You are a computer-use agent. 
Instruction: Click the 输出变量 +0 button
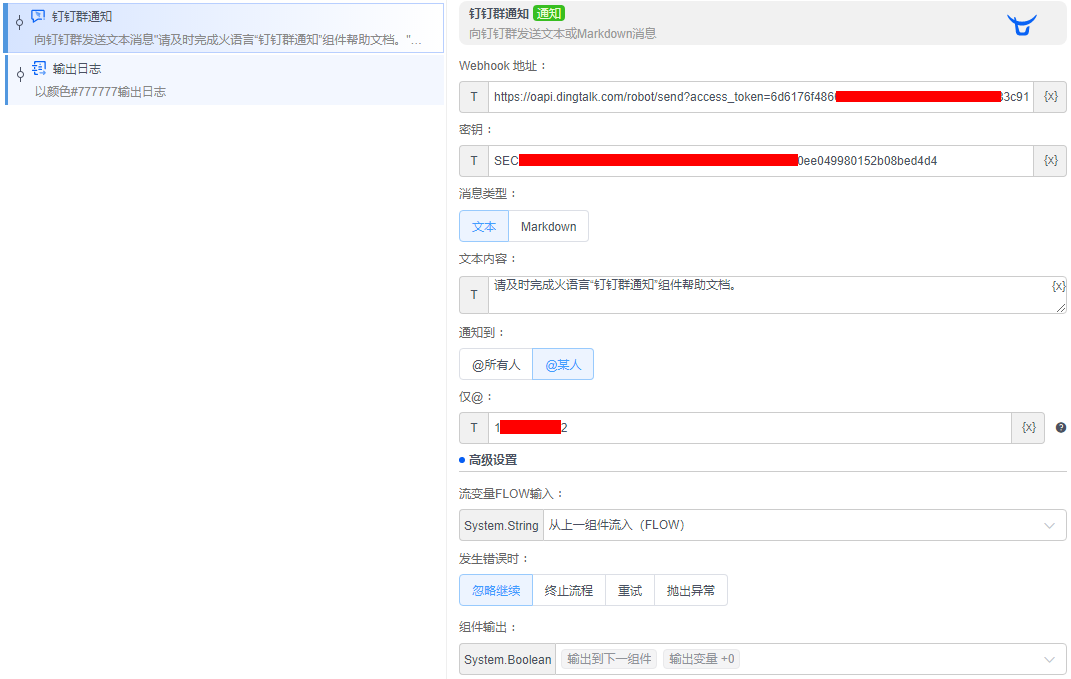click(x=700, y=658)
